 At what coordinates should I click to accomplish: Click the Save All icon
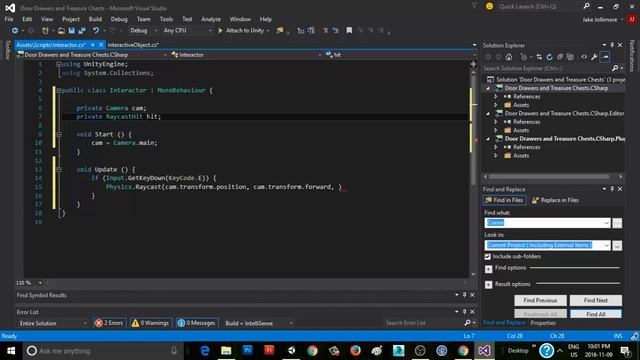82,31
